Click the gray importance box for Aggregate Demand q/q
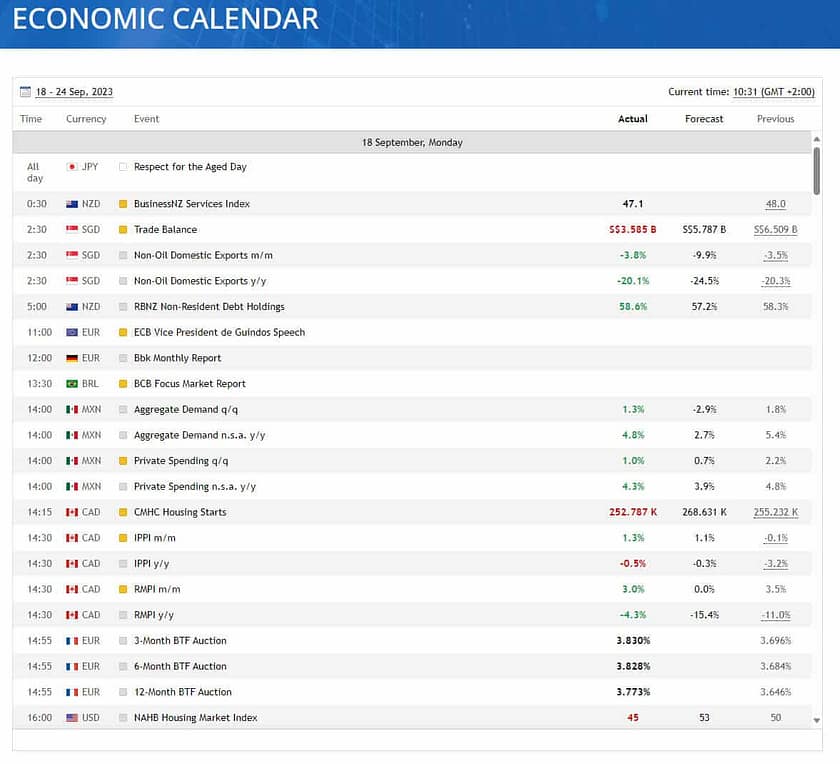This screenshot has width=840, height=764. click(x=123, y=410)
